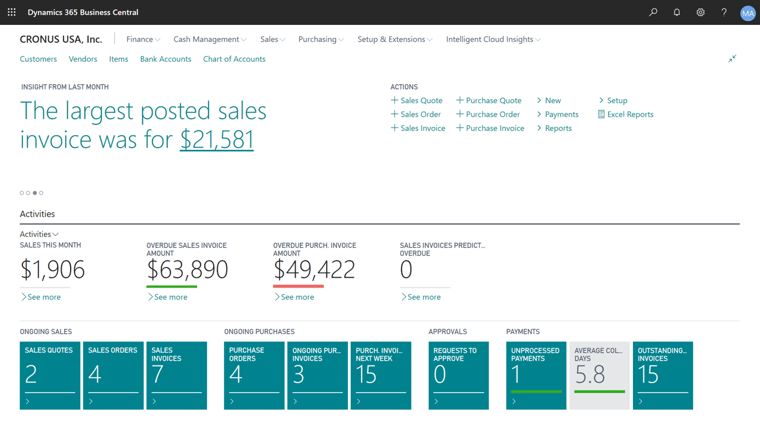Open the settings gear icon
The height and width of the screenshot is (427, 760).
[x=700, y=12]
